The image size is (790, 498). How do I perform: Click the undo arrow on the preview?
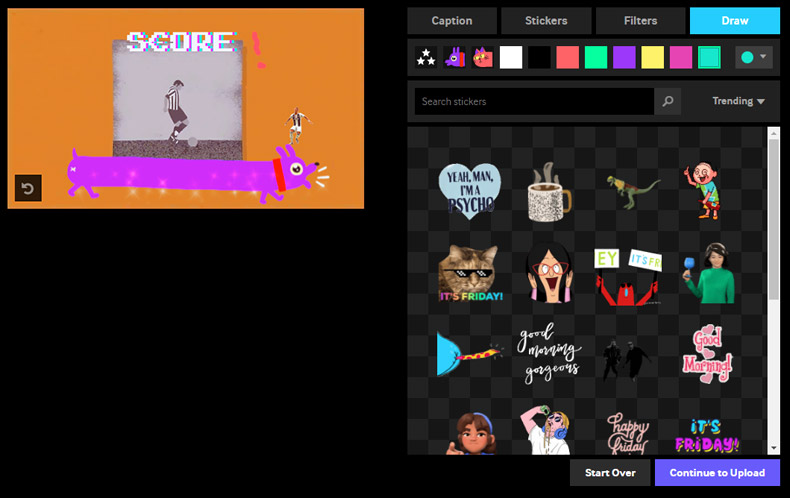point(28,188)
